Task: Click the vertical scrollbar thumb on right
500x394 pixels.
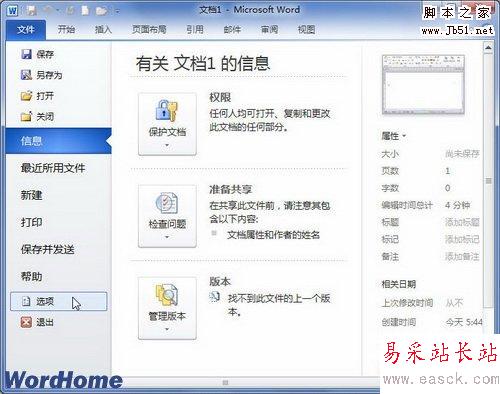Action: (488, 180)
